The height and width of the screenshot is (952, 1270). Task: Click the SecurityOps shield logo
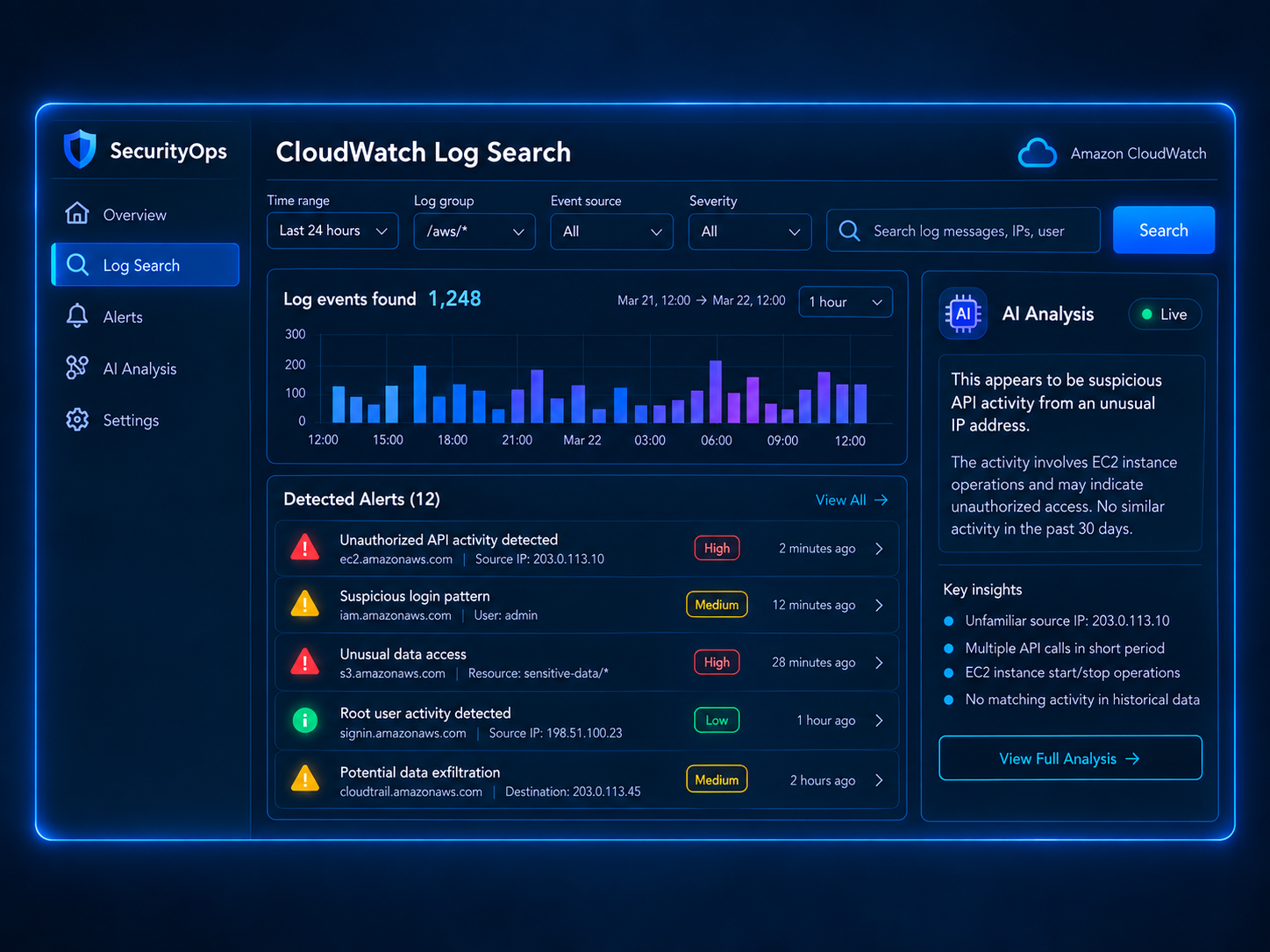(x=80, y=149)
